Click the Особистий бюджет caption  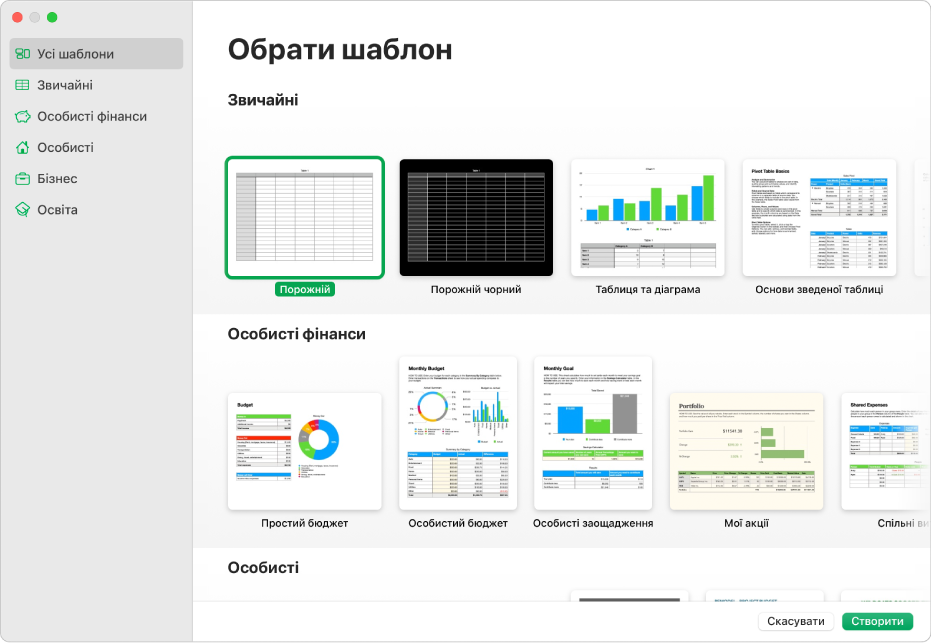[x=458, y=524]
